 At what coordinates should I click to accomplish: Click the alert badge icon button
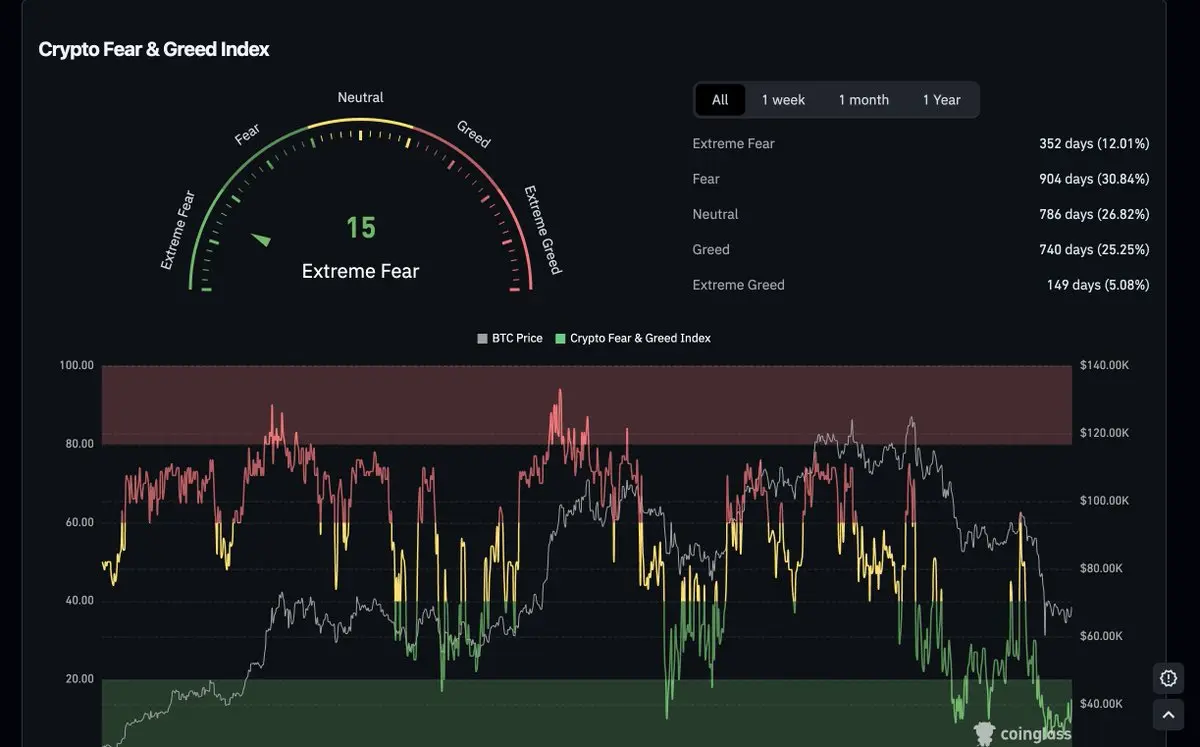click(1168, 678)
